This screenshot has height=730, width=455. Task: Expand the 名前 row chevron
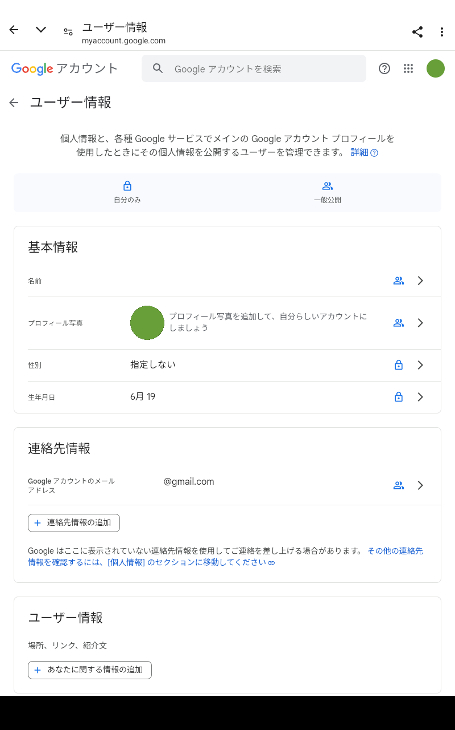click(420, 280)
